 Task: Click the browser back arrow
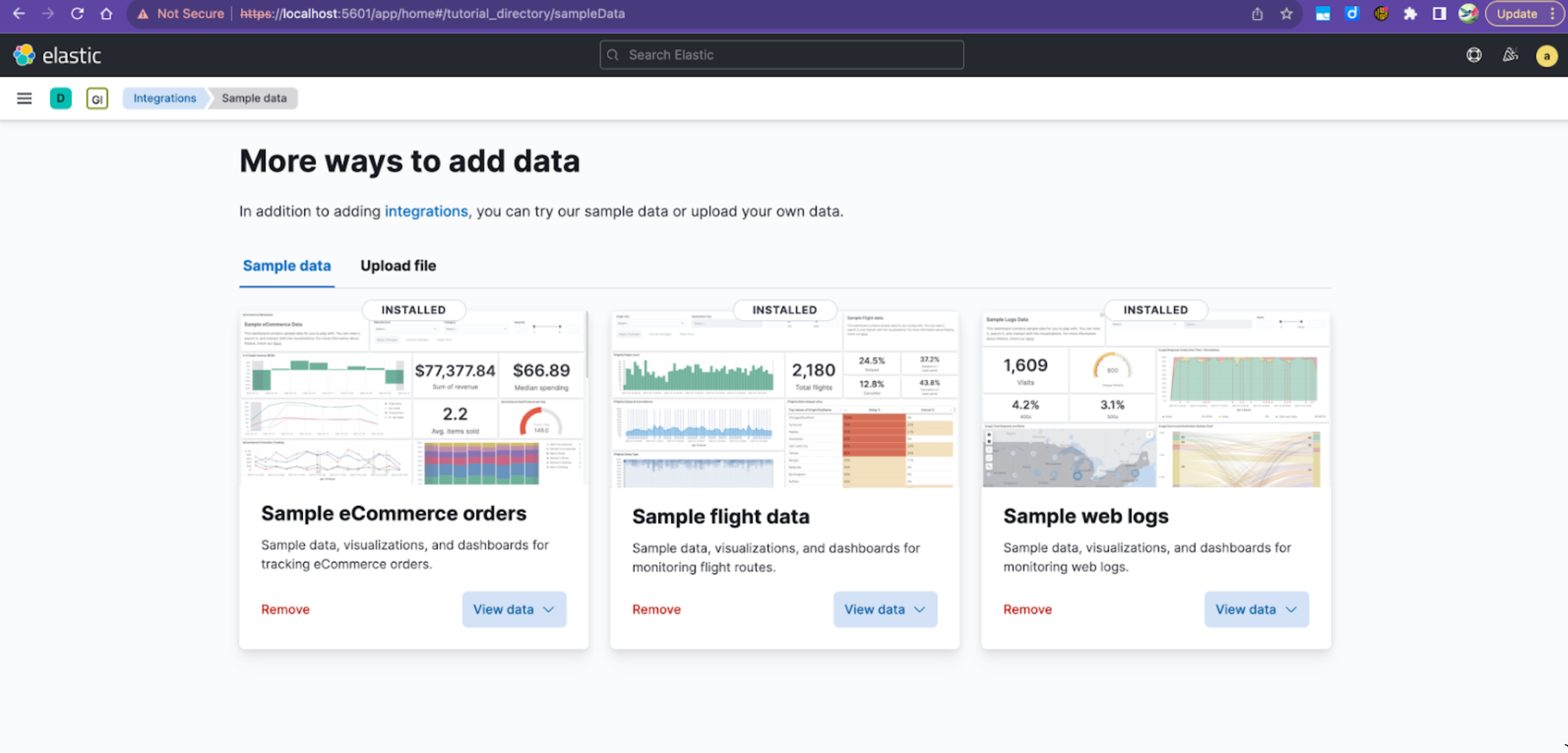19,13
